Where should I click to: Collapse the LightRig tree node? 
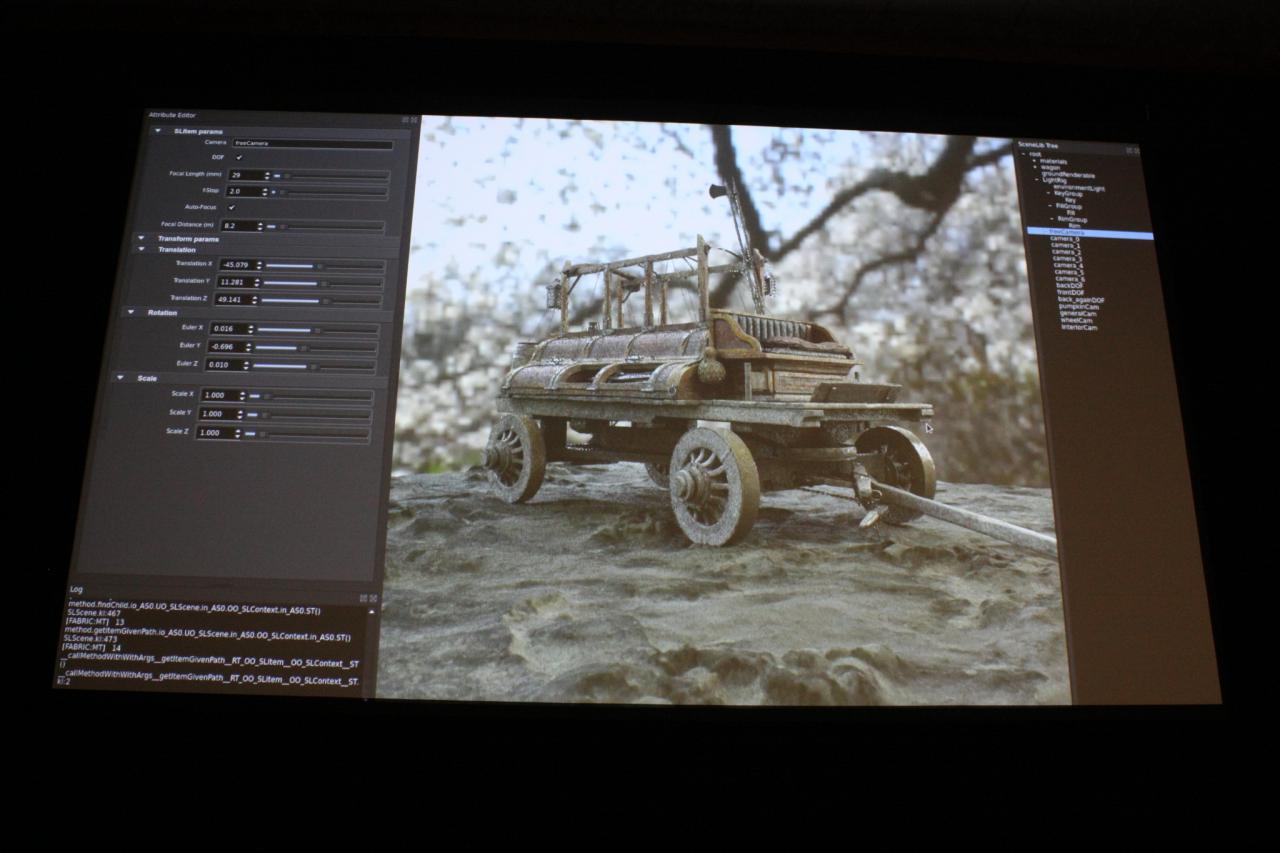[1037, 179]
